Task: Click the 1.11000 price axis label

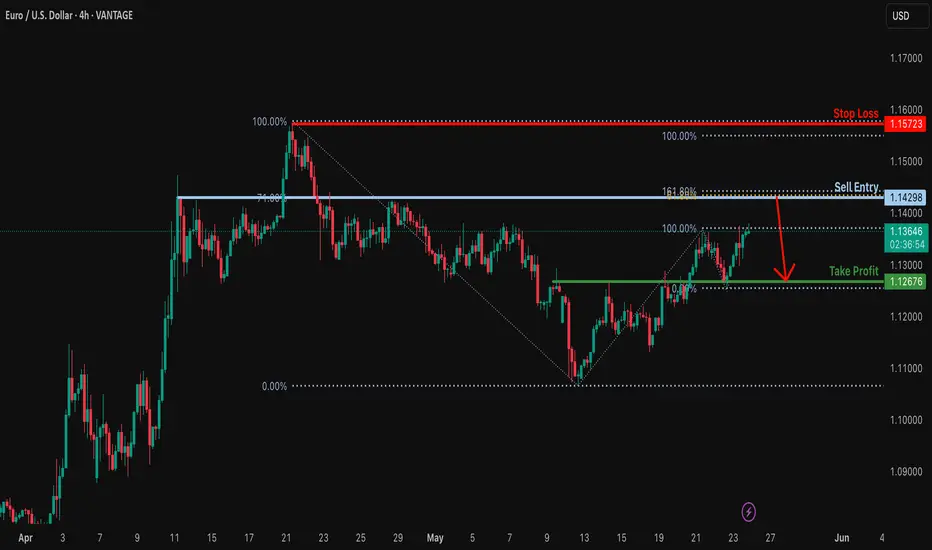Action: click(x=906, y=368)
